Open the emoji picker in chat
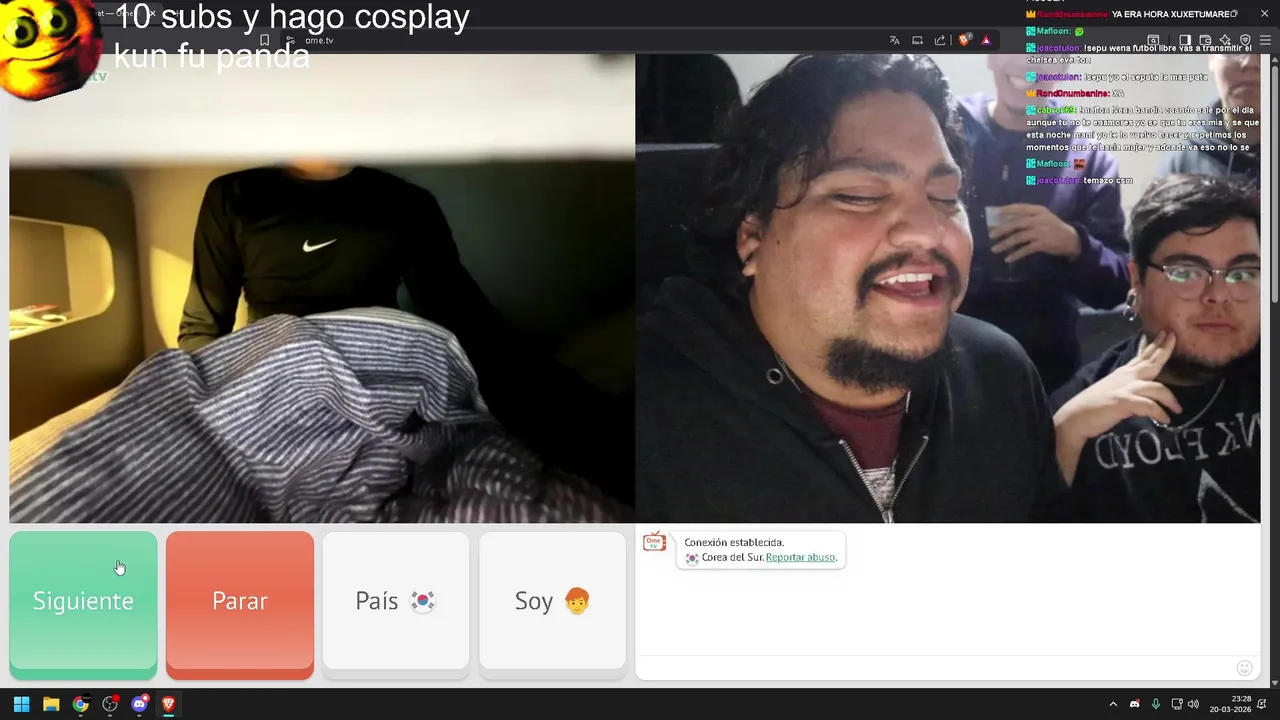Image resolution: width=1280 pixels, height=720 pixels. coord(1245,668)
